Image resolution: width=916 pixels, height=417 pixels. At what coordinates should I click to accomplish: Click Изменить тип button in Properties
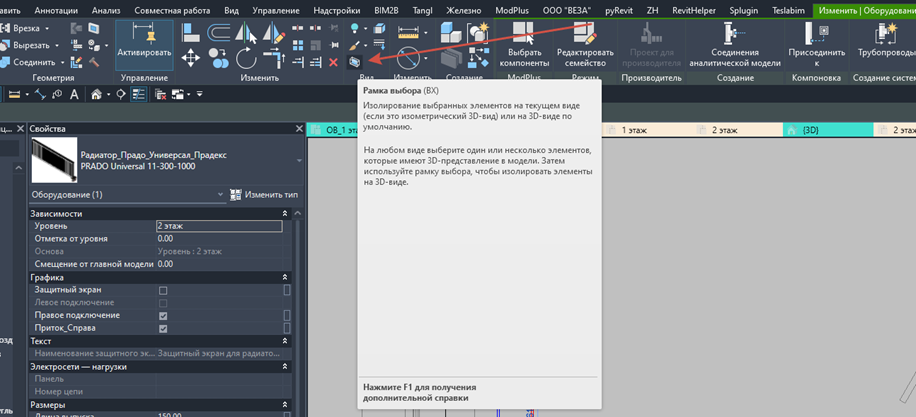(265, 194)
